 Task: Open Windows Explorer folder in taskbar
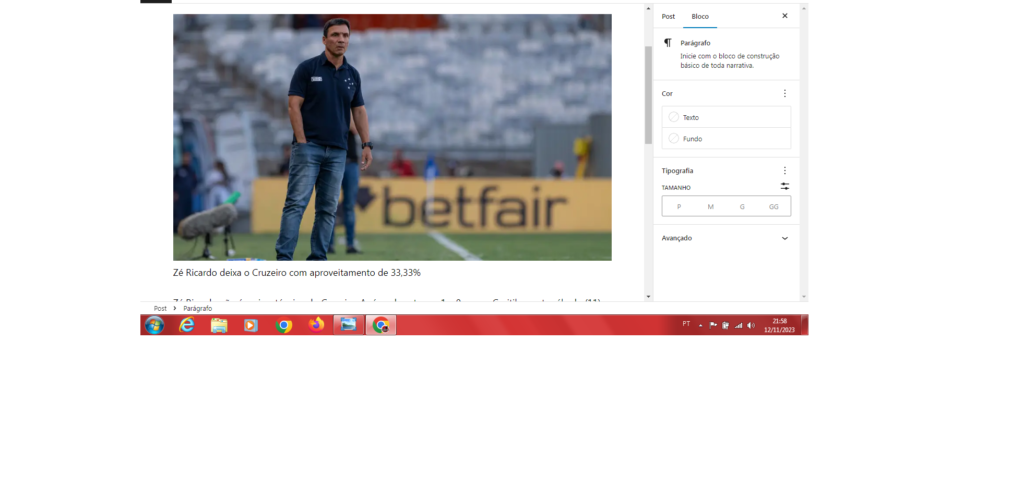[219, 325]
